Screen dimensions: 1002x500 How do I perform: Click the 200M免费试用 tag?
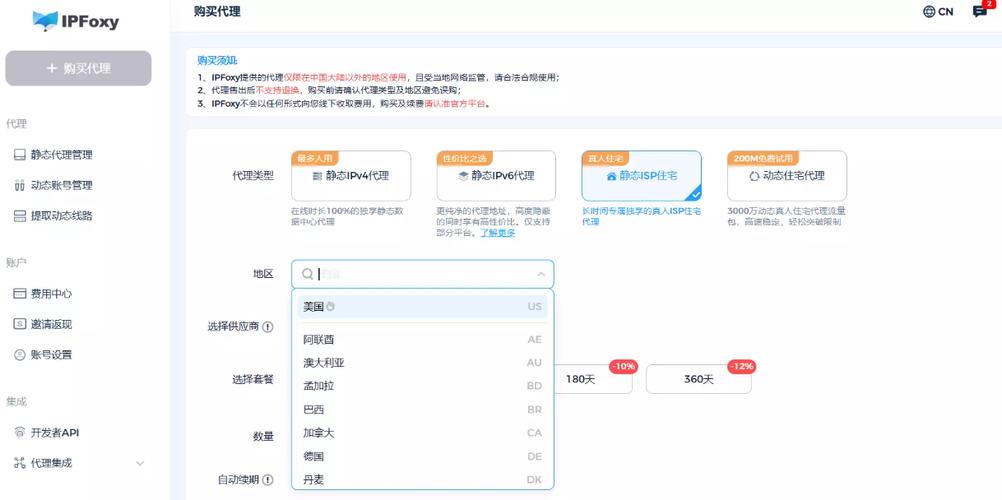763,157
